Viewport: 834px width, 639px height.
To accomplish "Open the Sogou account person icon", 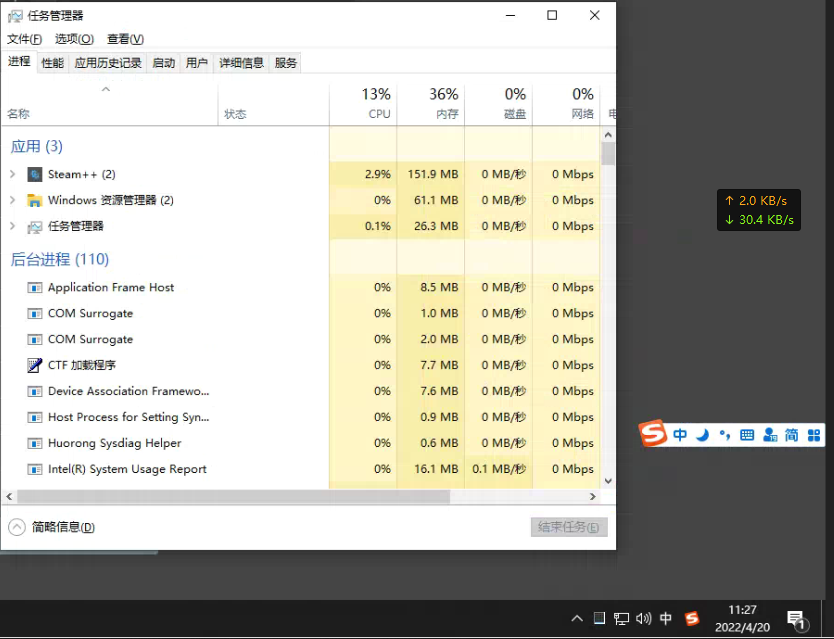I will tap(768, 434).
